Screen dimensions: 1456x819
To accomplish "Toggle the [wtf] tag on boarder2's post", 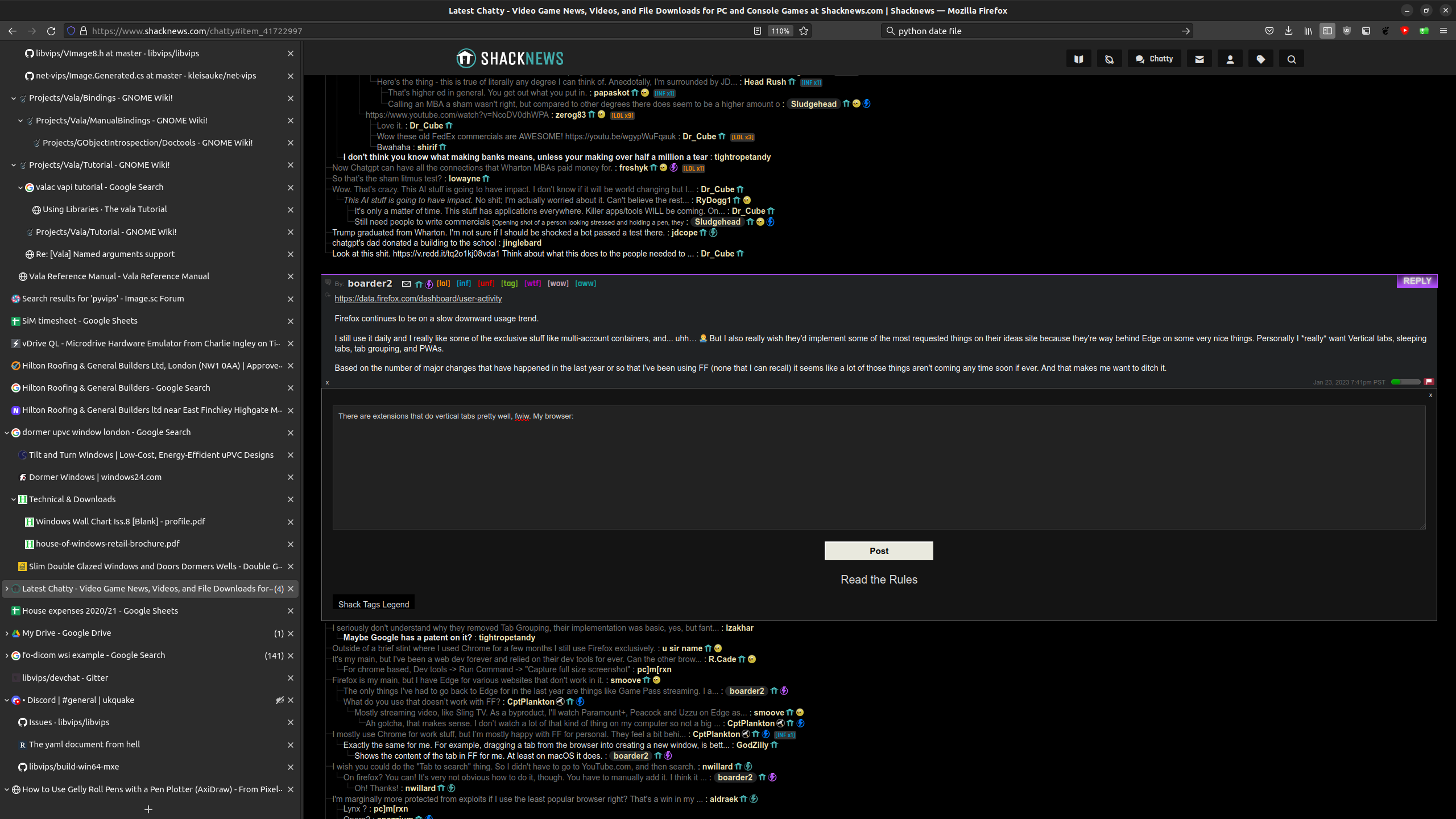I will click(533, 283).
